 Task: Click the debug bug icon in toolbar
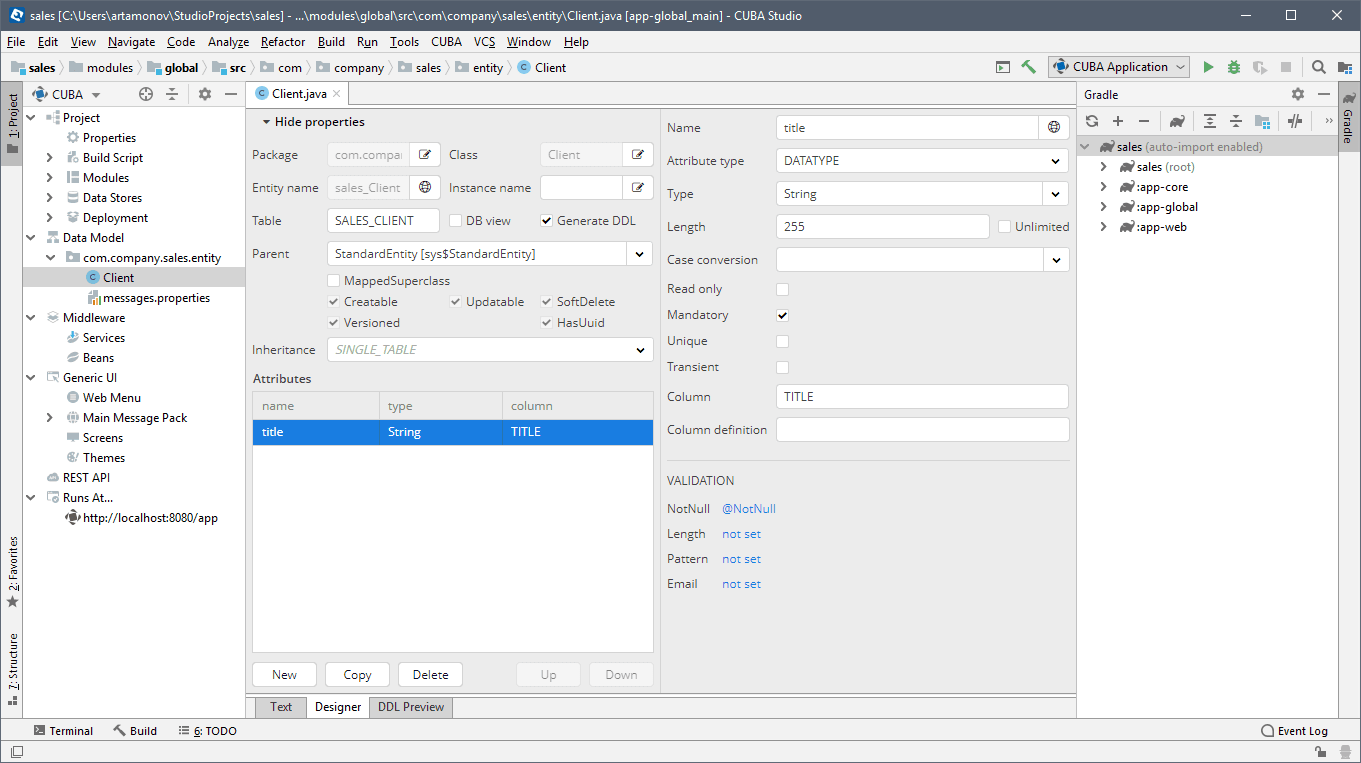click(1234, 67)
